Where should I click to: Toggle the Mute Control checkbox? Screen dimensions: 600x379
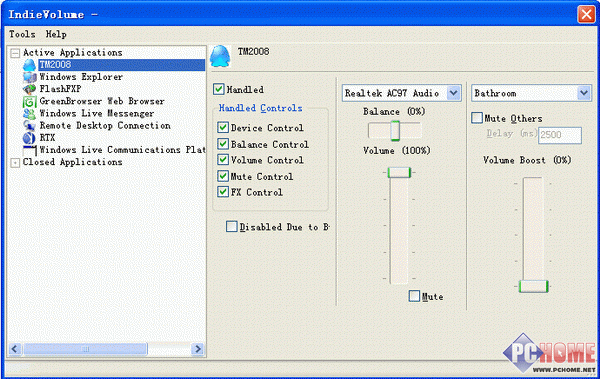pyautogui.click(x=223, y=176)
